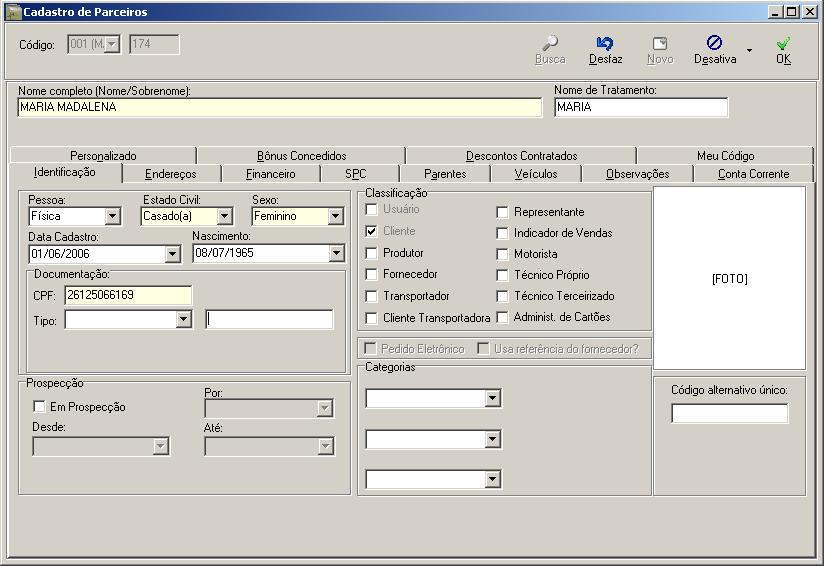The image size is (824, 566).
Task: Click the Desativa prohibition icon
Action: (x=714, y=43)
